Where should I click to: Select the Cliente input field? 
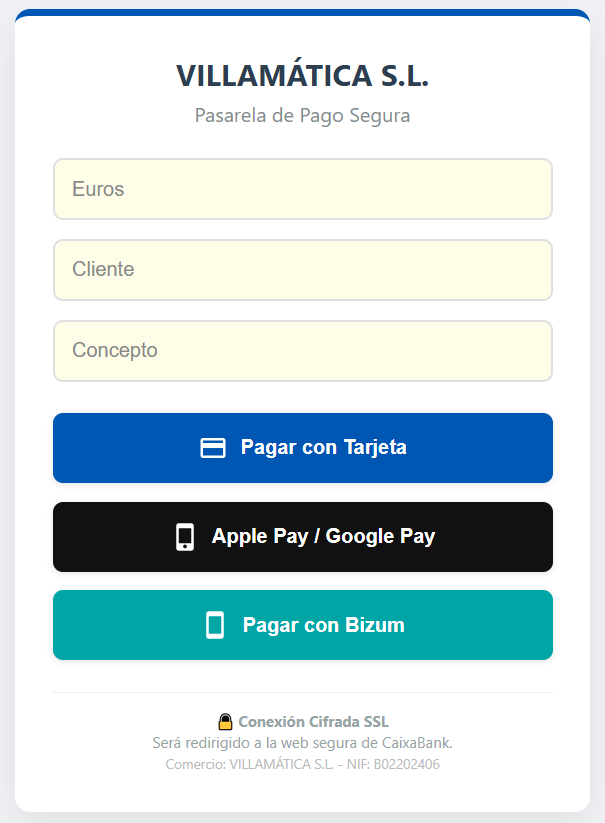point(302,270)
